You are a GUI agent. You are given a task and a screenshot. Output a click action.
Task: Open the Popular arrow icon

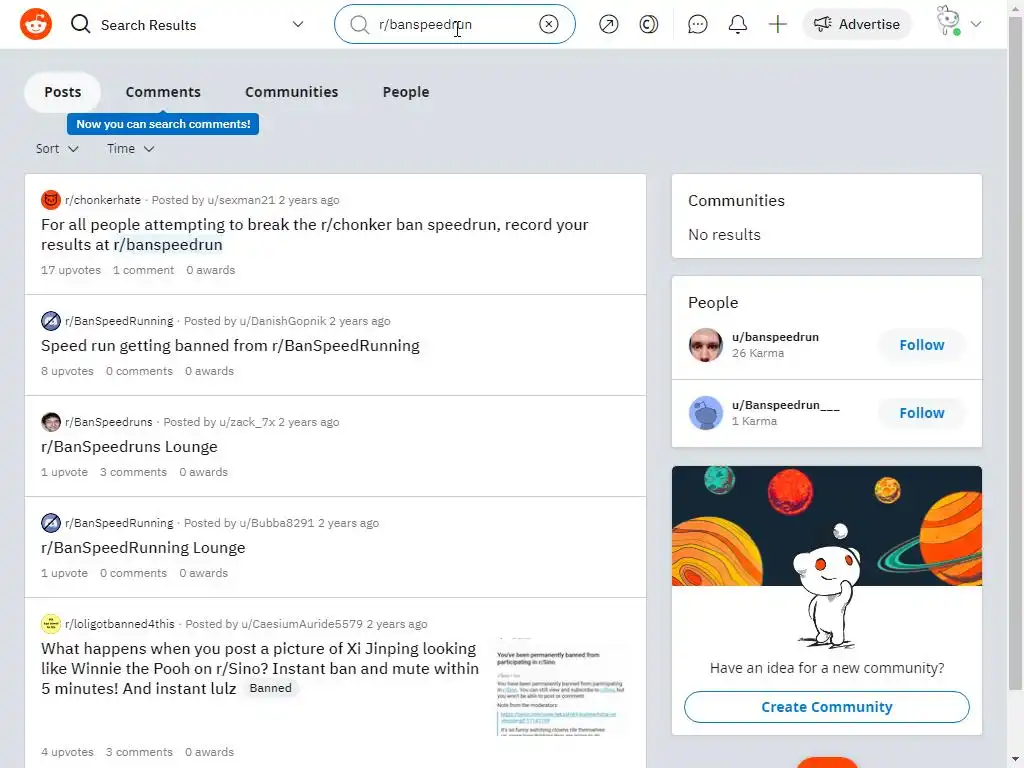click(x=608, y=24)
